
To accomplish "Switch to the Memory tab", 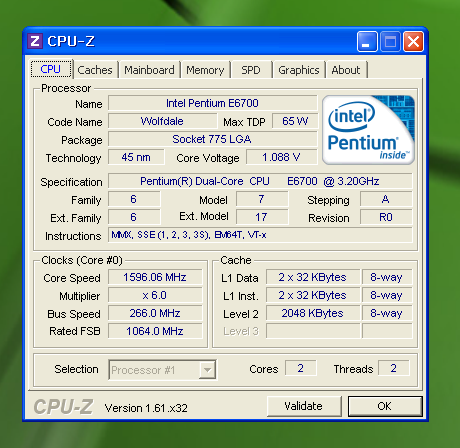I will (x=205, y=70).
